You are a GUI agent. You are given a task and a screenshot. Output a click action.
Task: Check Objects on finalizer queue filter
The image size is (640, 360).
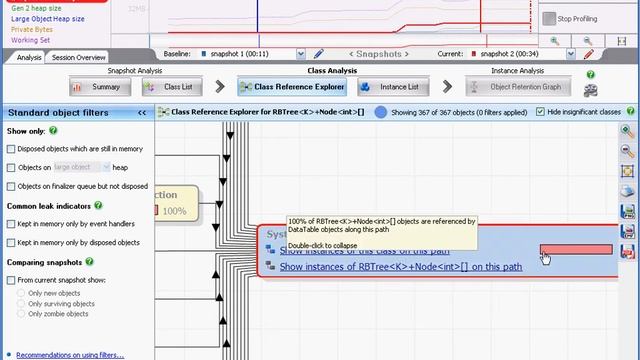coord(11,187)
